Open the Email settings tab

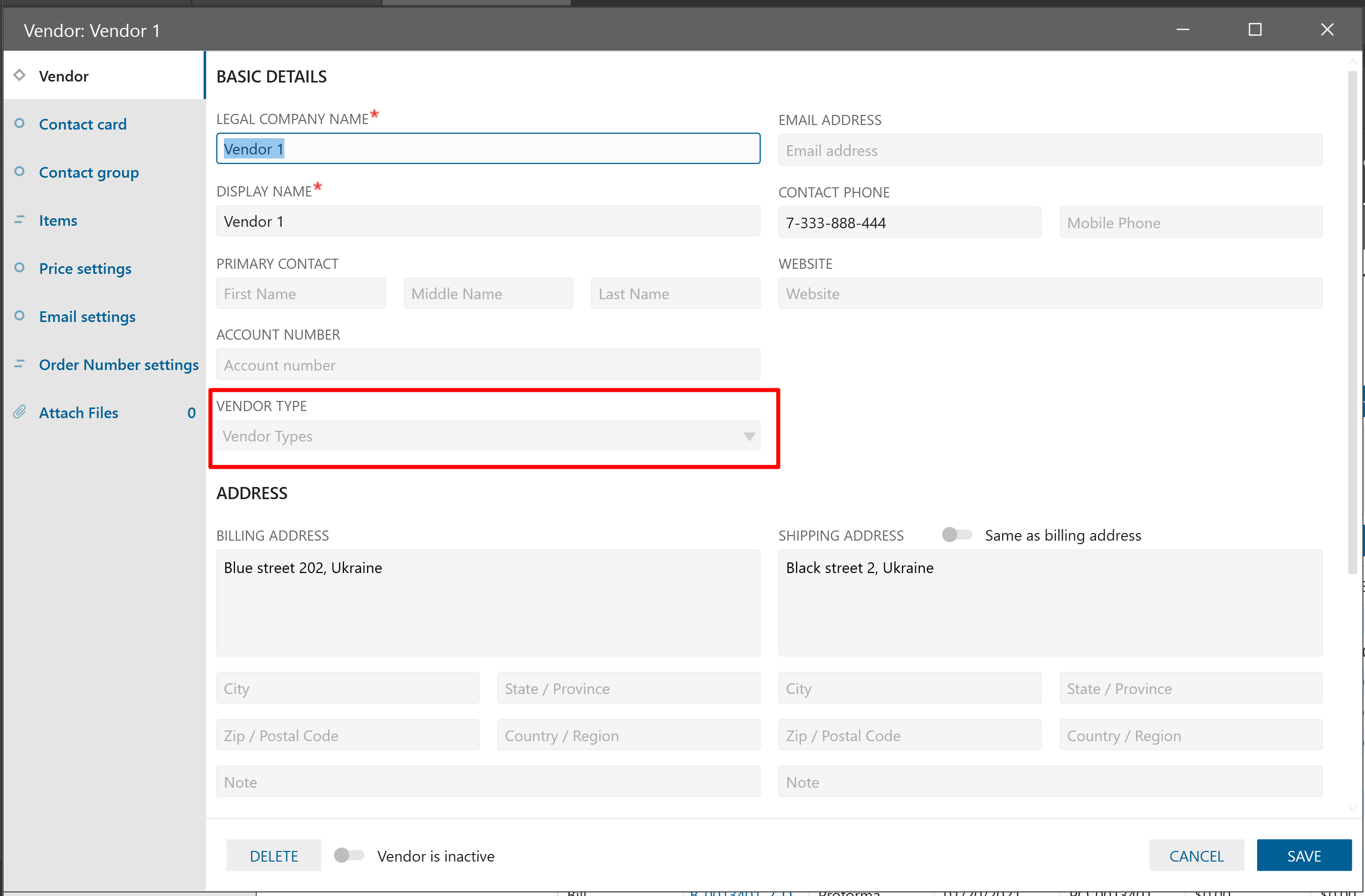(x=87, y=316)
